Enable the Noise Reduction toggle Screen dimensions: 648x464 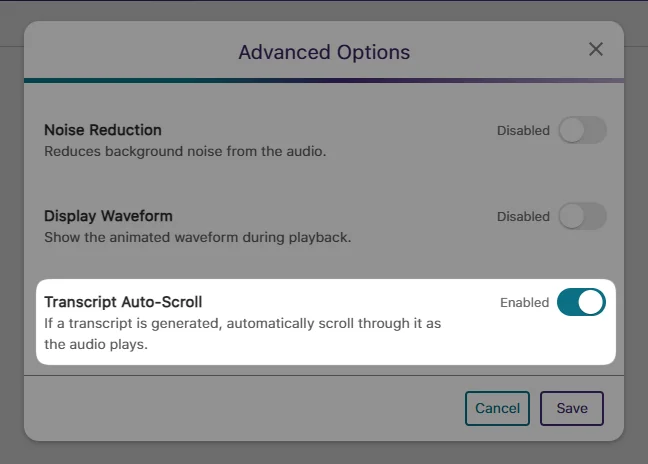(582, 130)
